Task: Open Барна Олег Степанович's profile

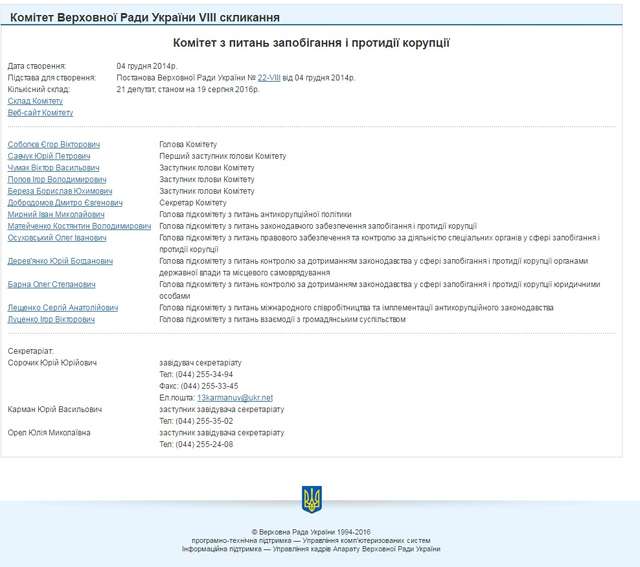Action: 51,285
